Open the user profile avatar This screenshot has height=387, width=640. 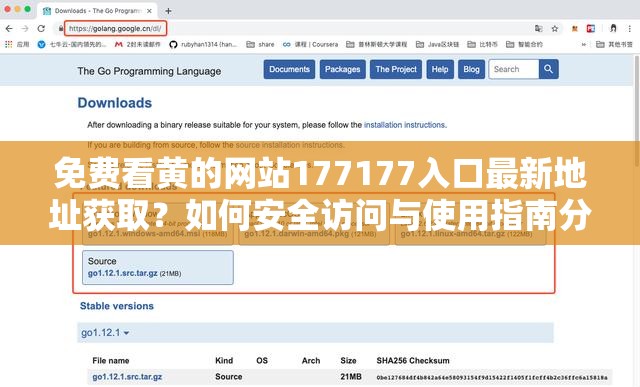point(613,29)
